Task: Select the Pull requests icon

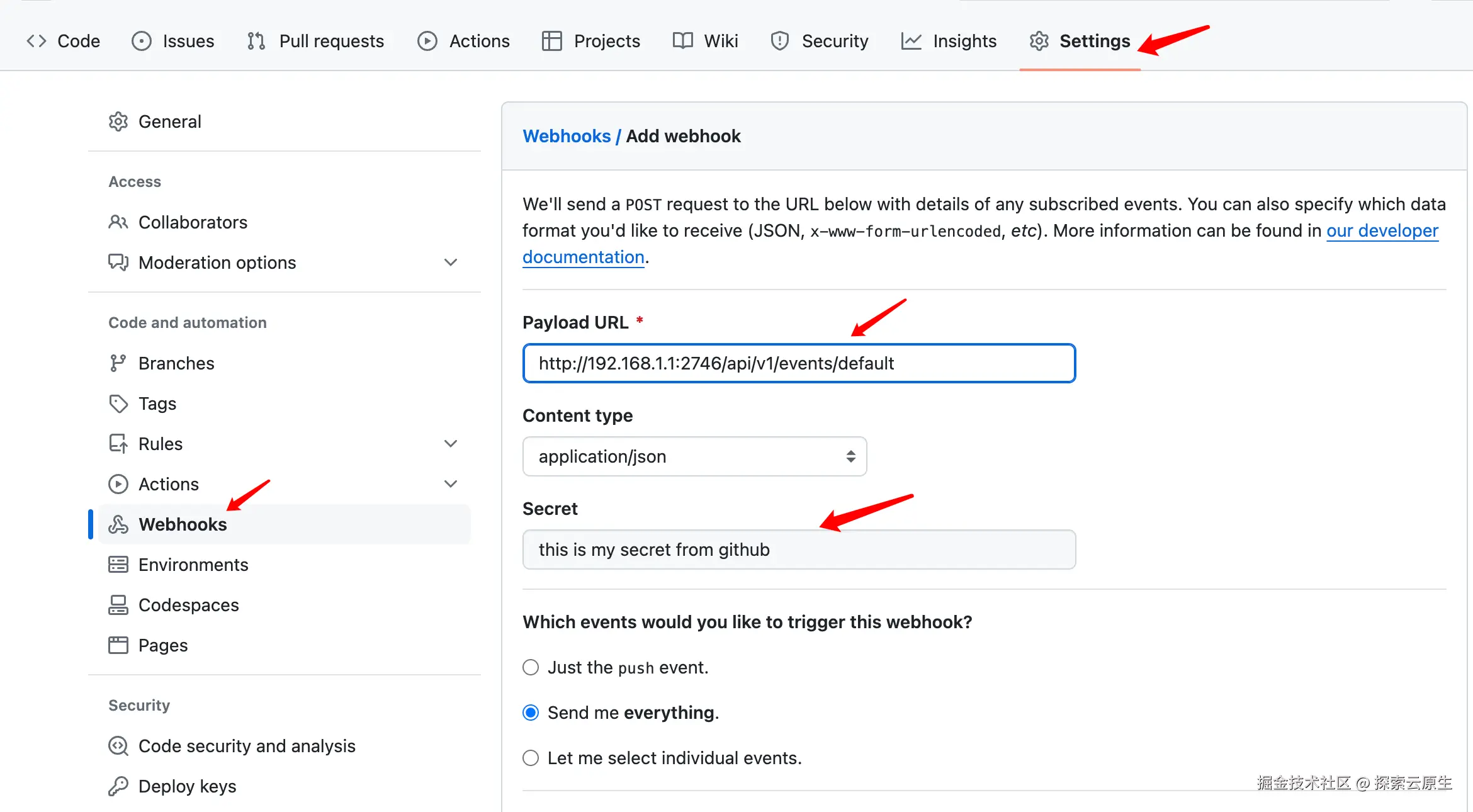Action: pyautogui.click(x=256, y=40)
